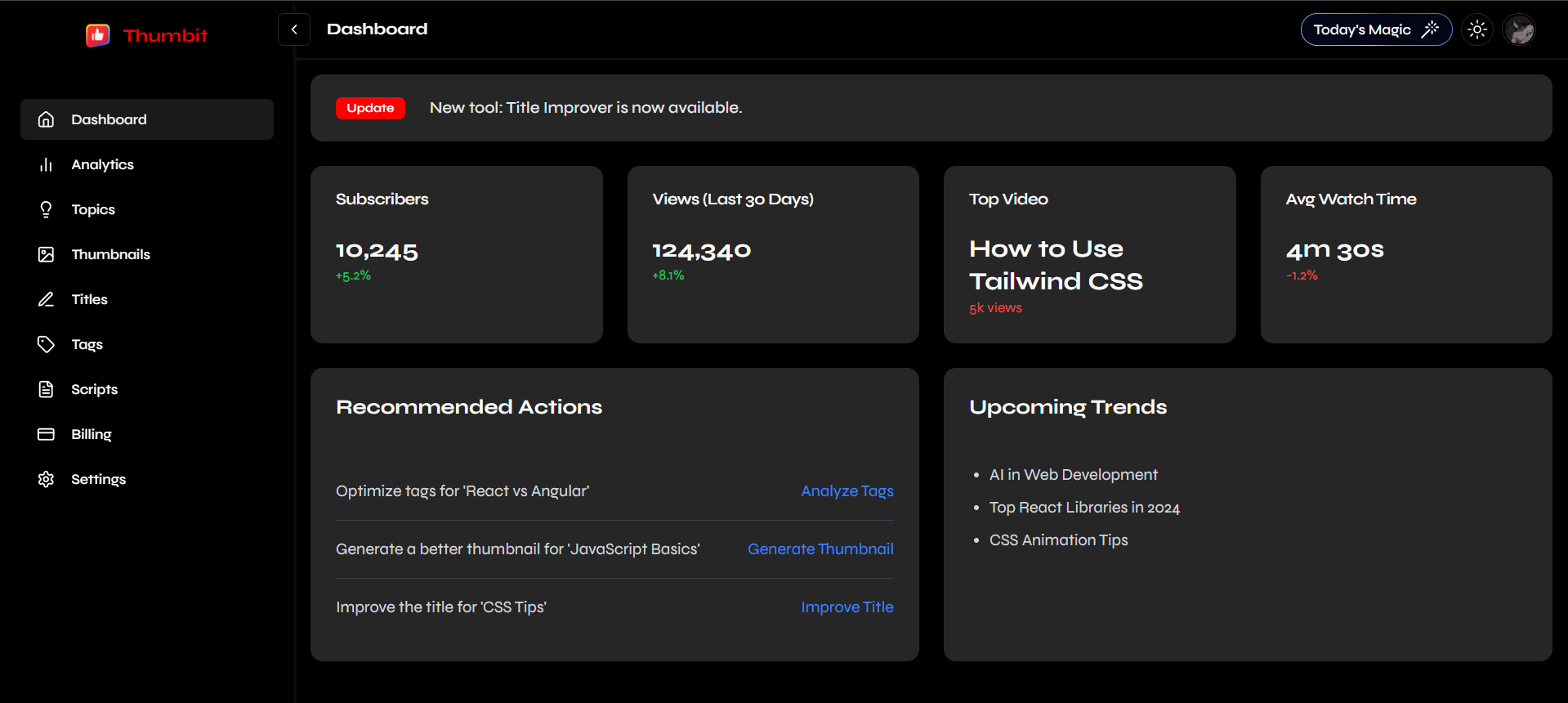Click the Thumbit logo icon
The height and width of the screenshot is (703, 1568).
coord(98,35)
